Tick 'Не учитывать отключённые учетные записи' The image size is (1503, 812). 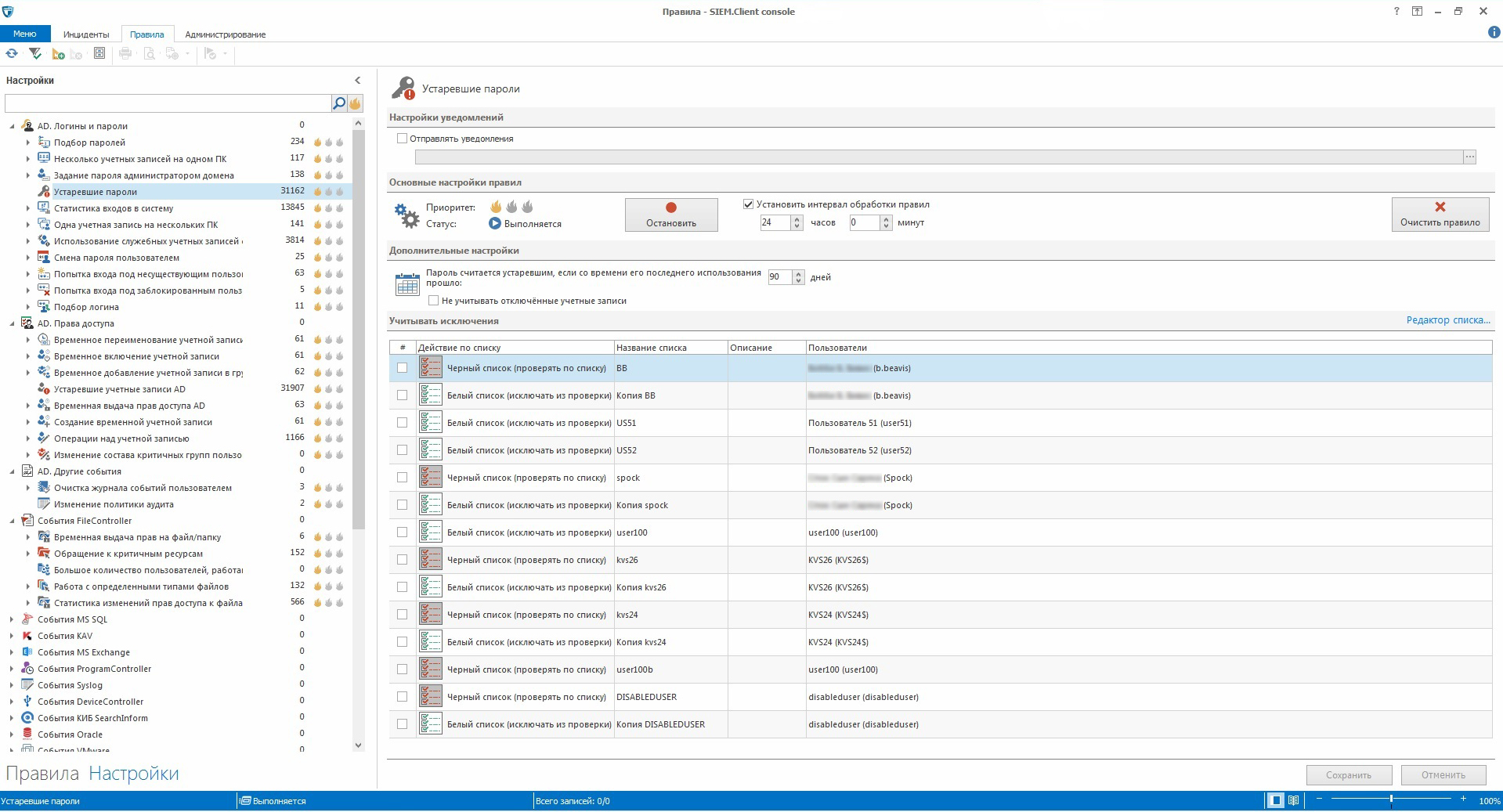[433, 301]
